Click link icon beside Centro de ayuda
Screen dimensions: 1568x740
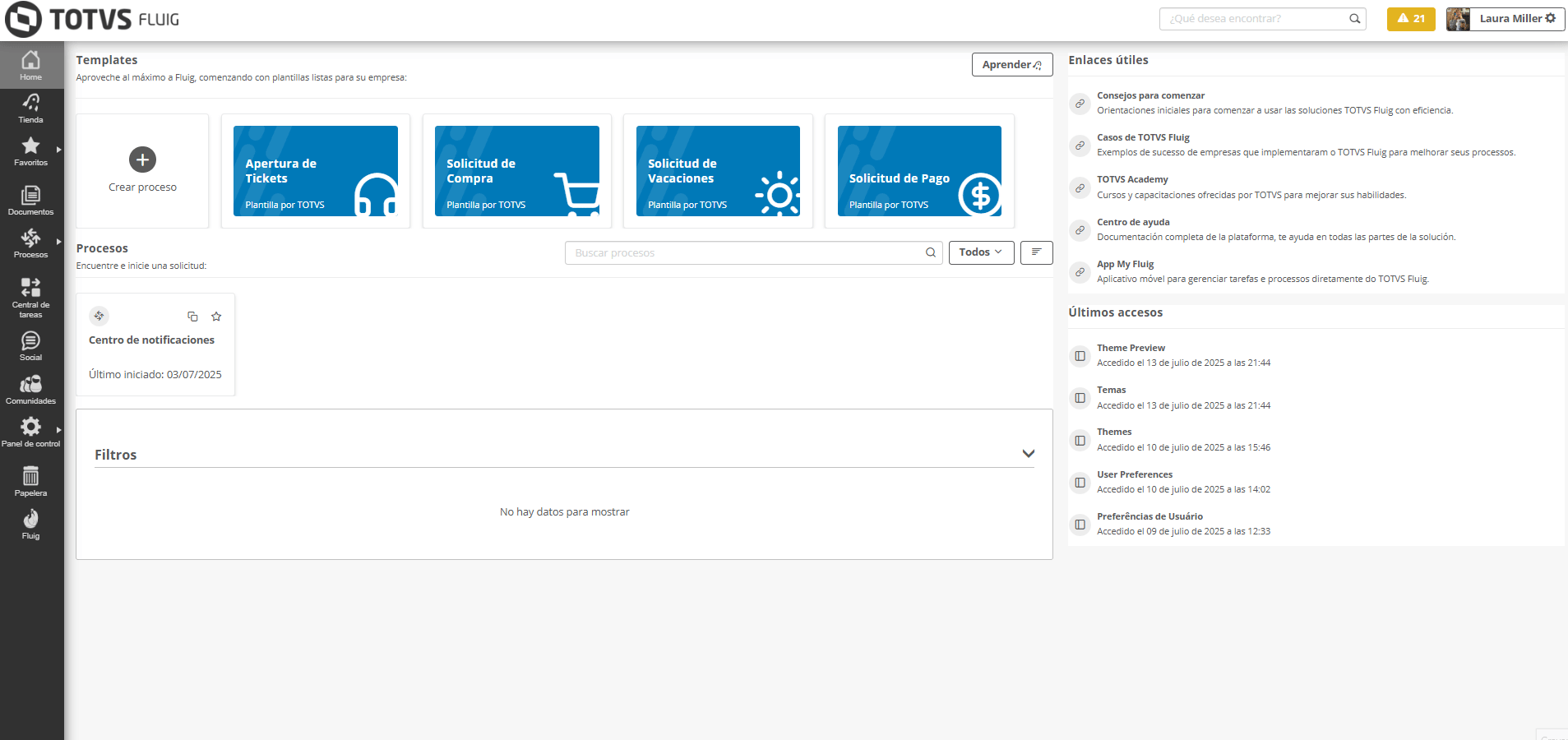click(1080, 230)
